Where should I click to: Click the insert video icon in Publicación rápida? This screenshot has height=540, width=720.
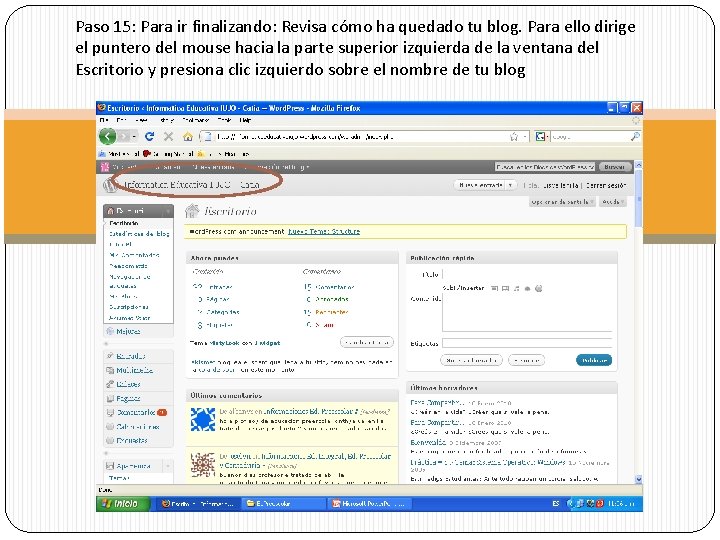point(505,288)
